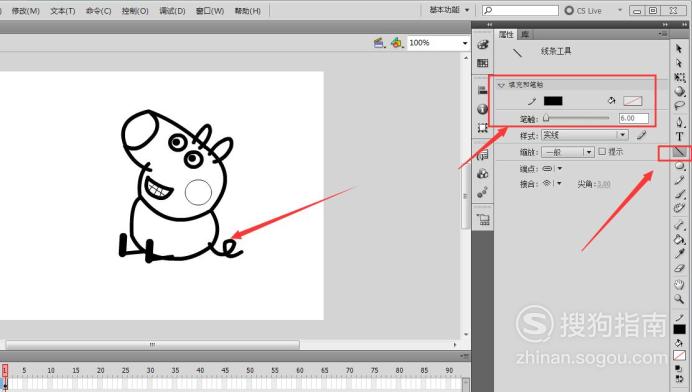Click the edit stroke style pencil icon
692x392 pixels.
click(x=641, y=135)
